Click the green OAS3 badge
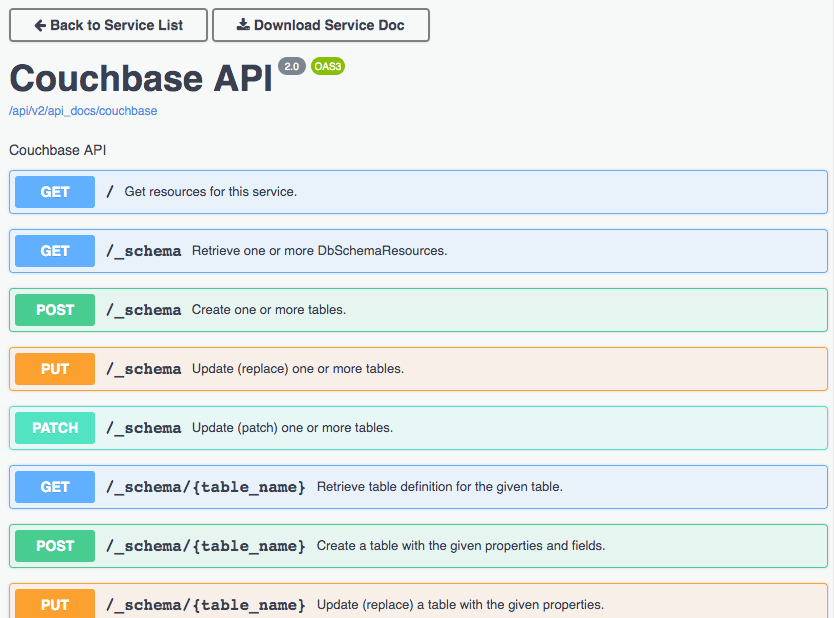 click(327, 66)
